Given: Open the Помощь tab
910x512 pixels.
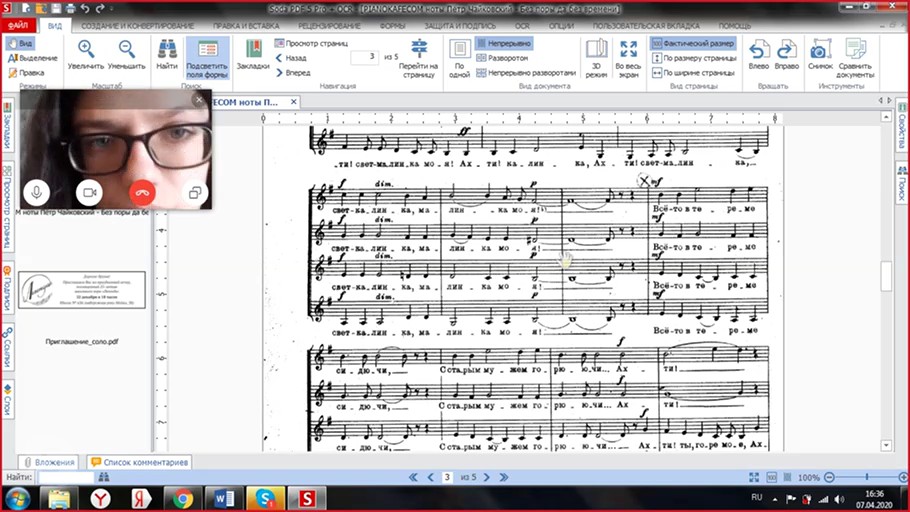Looking at the screenshot, I should [x=735, y=26].
